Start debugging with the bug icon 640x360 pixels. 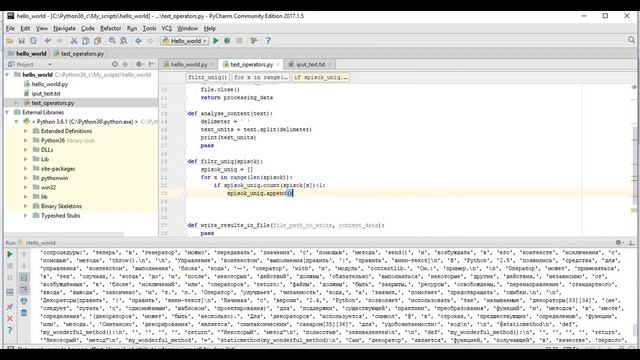(x=227, y=41)
